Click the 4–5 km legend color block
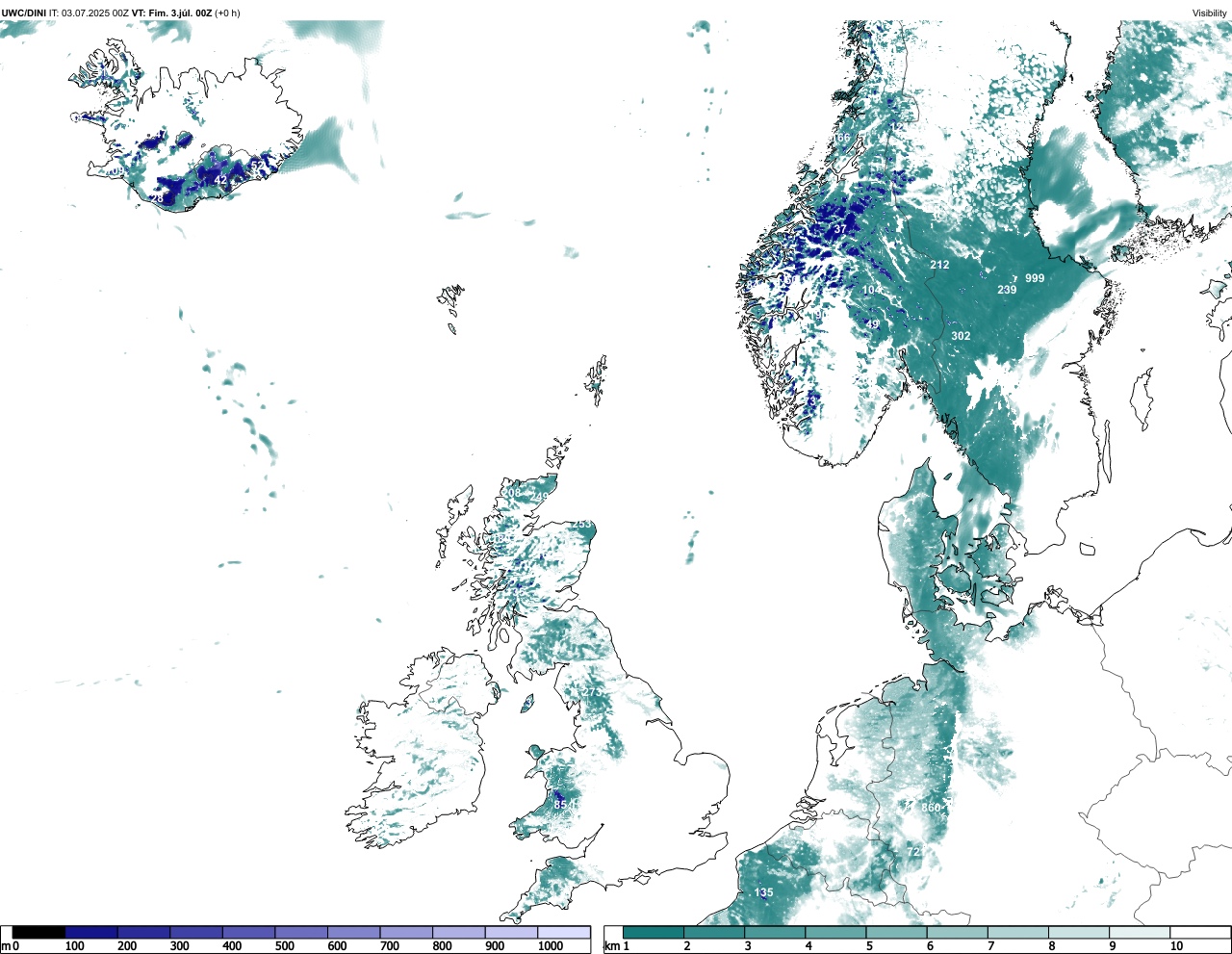This screenshot has height=954, width=1232. point(835,933)
